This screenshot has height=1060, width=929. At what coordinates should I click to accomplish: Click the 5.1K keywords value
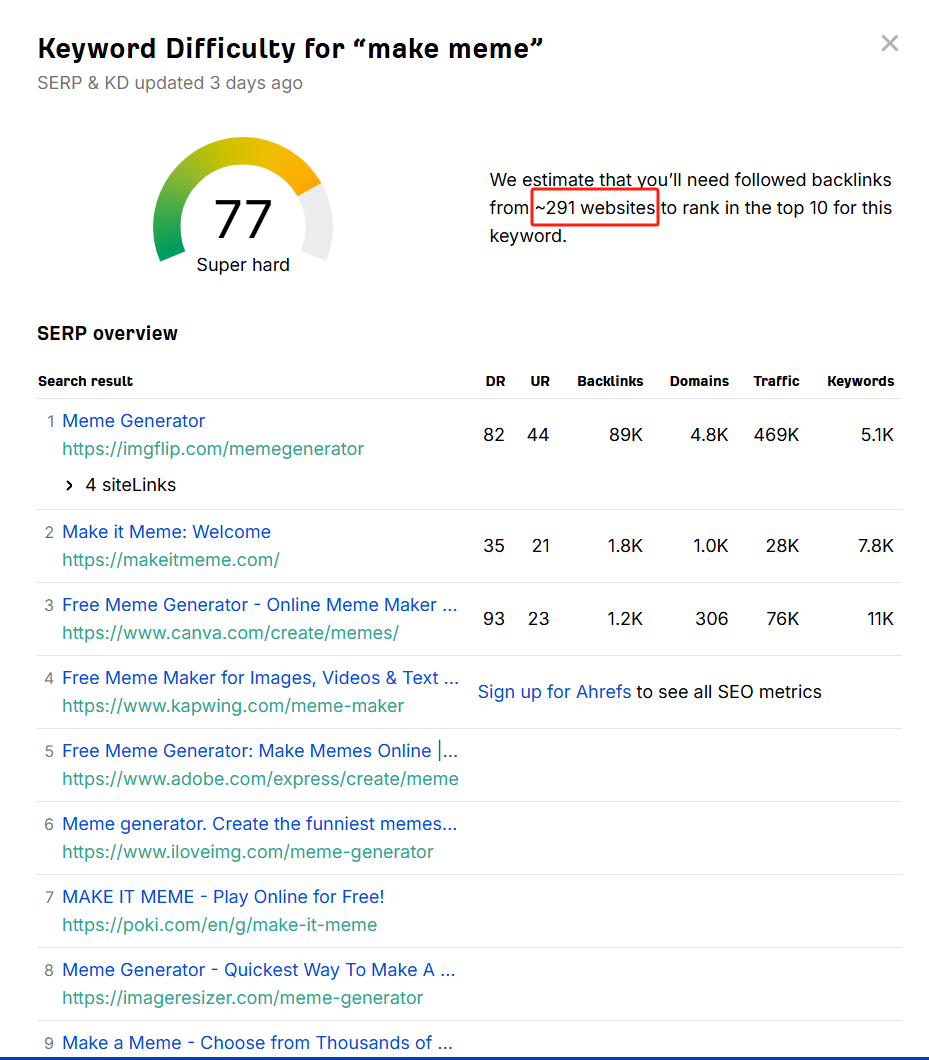pyautogui.click(x=877, y=435)
